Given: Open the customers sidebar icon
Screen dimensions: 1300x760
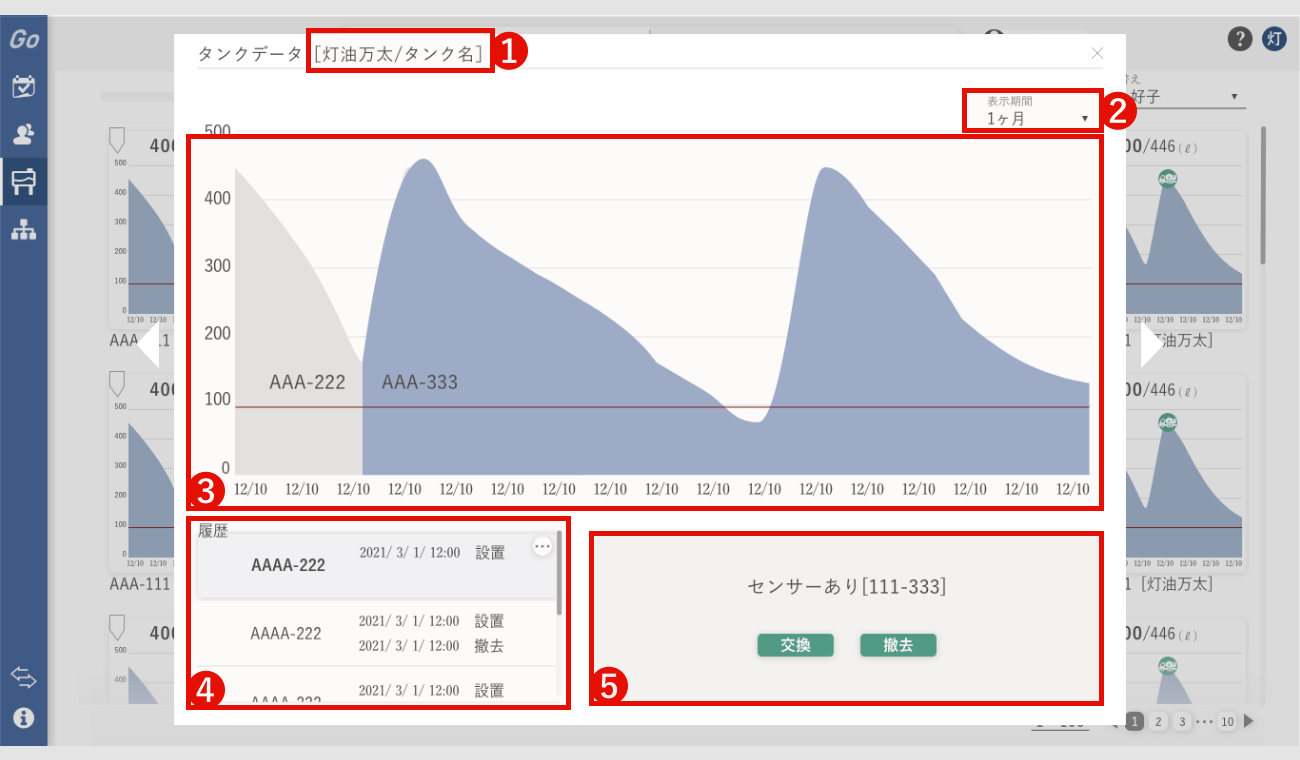Looking at the screenshot, I should click(x=23, y=133).
